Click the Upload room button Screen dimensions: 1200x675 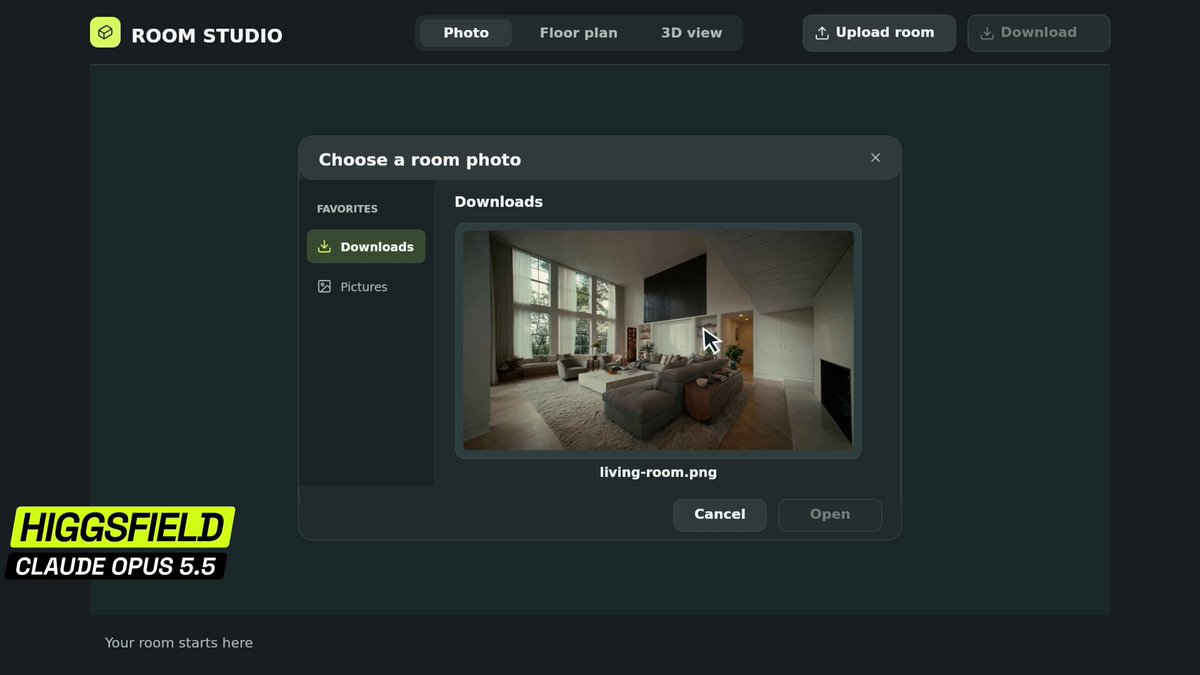click(879, 33)
